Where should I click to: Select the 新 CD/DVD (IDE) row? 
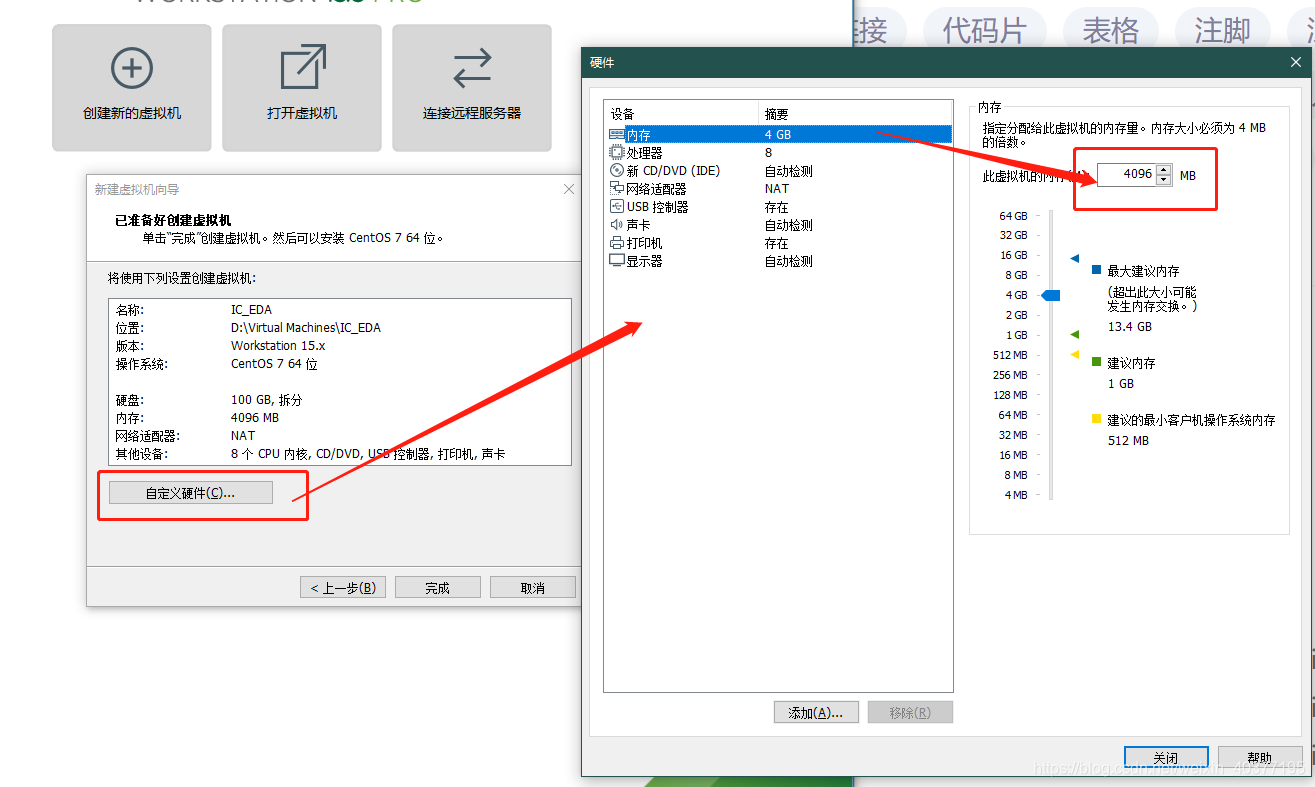[x=778, y=170]
